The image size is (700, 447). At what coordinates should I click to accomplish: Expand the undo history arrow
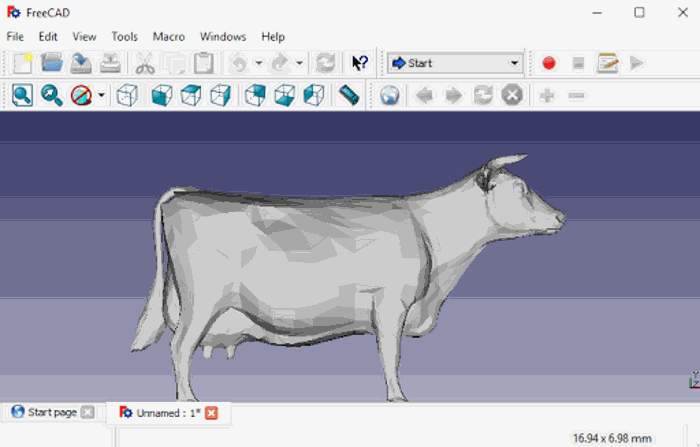pos(258,63)
